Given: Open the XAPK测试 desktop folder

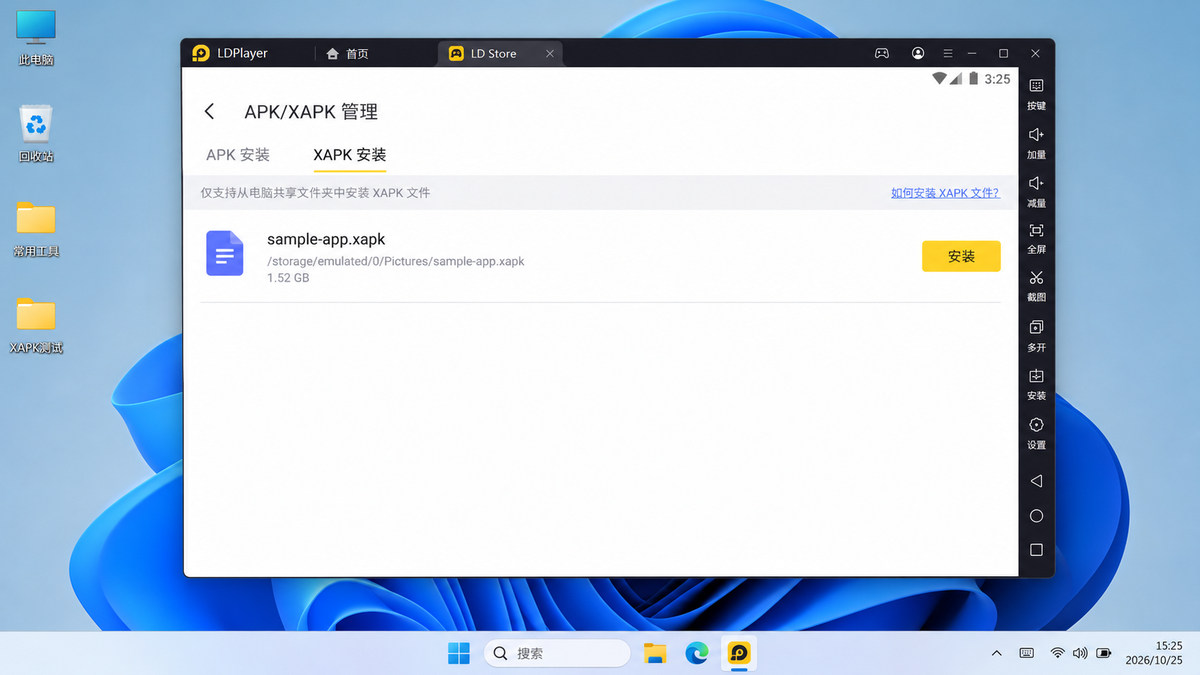Looking at the screenshot, I should [x=36, y=326].
